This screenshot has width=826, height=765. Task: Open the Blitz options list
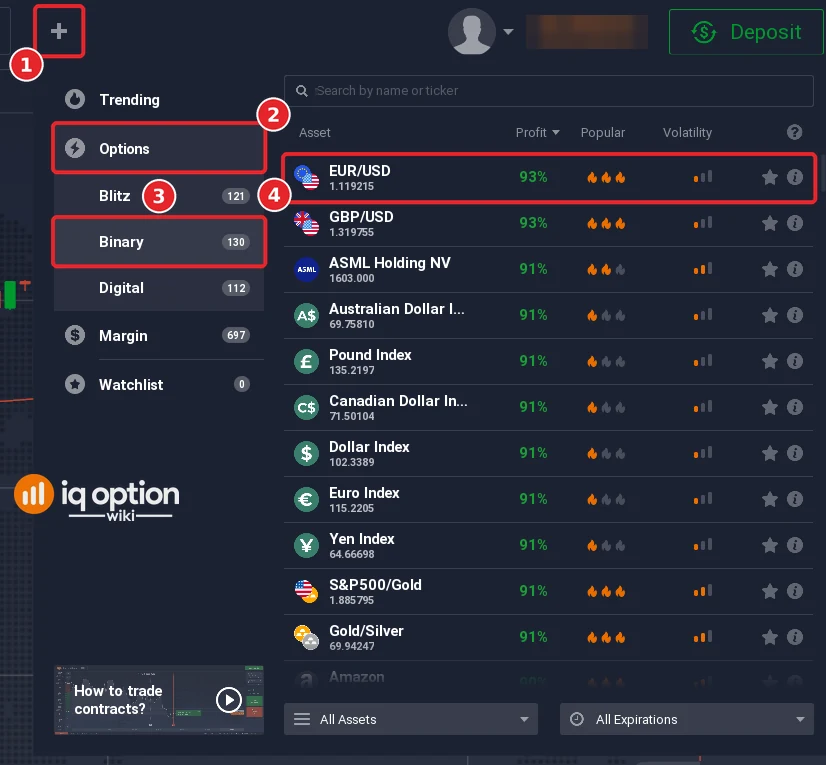coord(160,196)
